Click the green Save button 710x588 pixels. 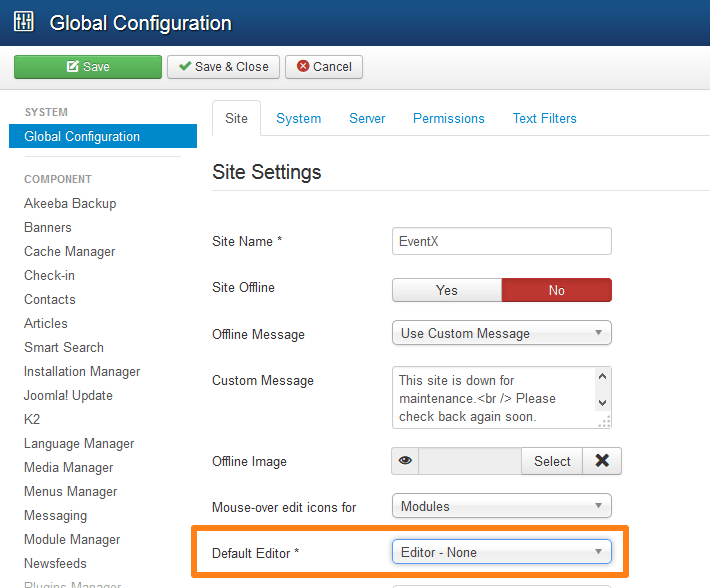87,67
